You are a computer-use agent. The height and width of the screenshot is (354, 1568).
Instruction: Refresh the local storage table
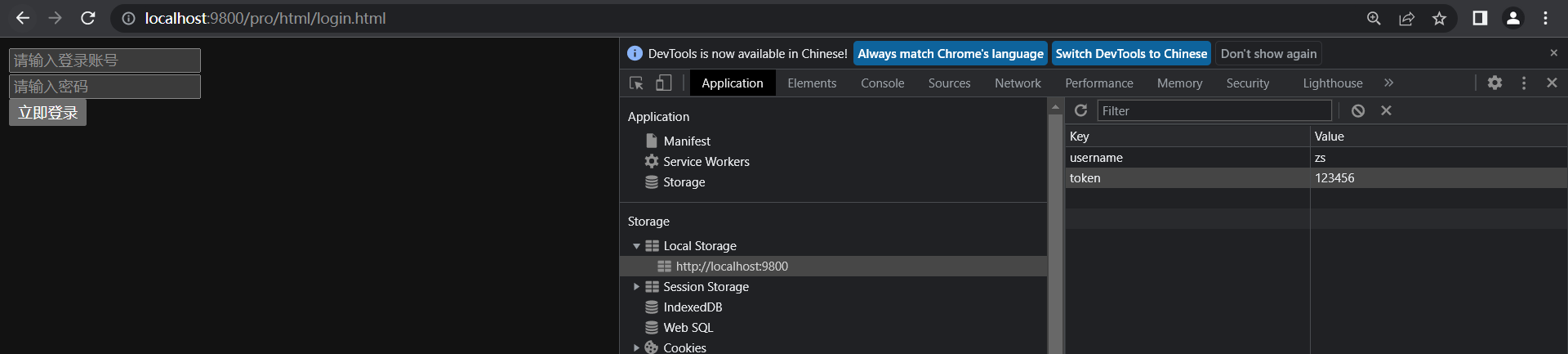click(x=1080, y=110)
